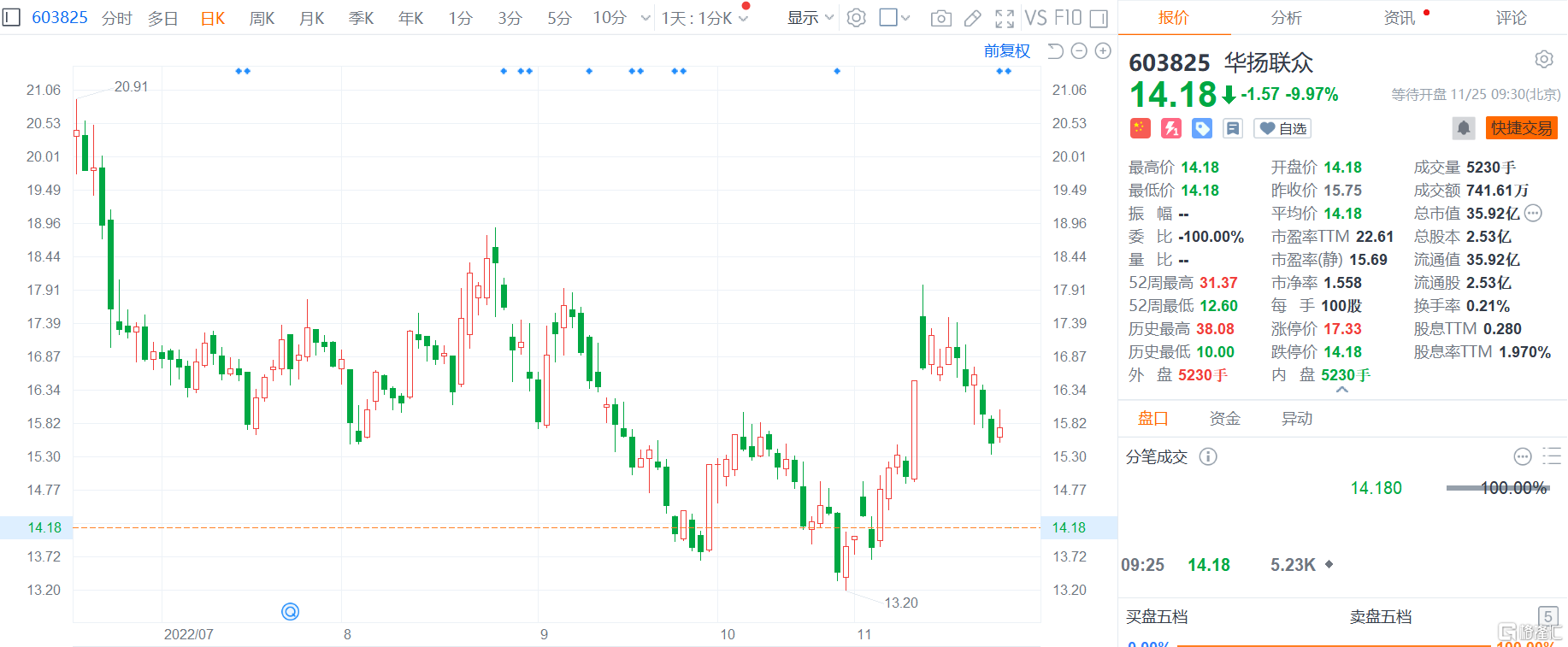Toggle 自选 watchlist favorite
Image resolution: width=1568 pixels, height=647 pixels.
point(1282,128)
